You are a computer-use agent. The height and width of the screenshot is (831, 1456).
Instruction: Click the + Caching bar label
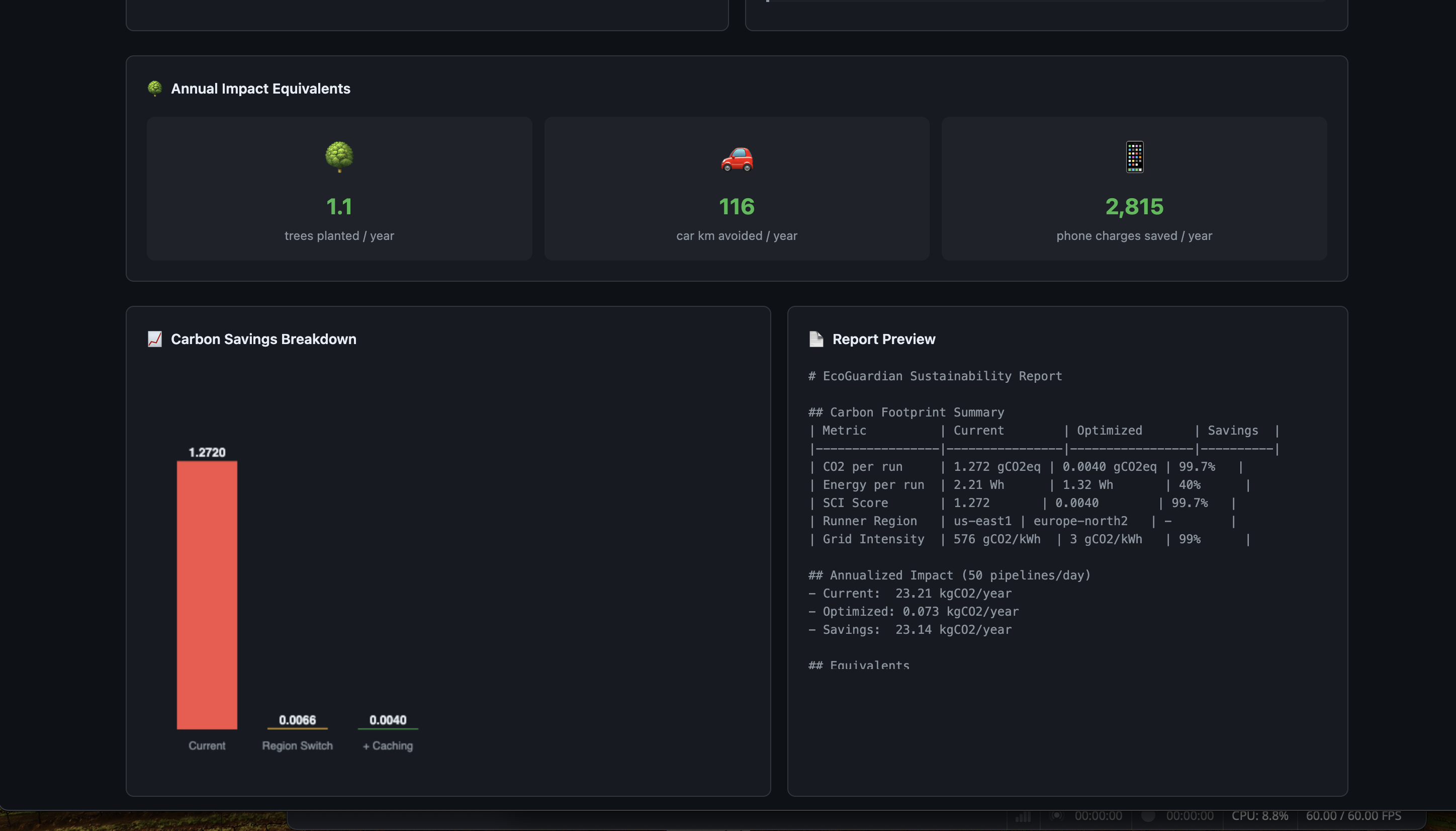pyautogui.click(x=388, y=745)
